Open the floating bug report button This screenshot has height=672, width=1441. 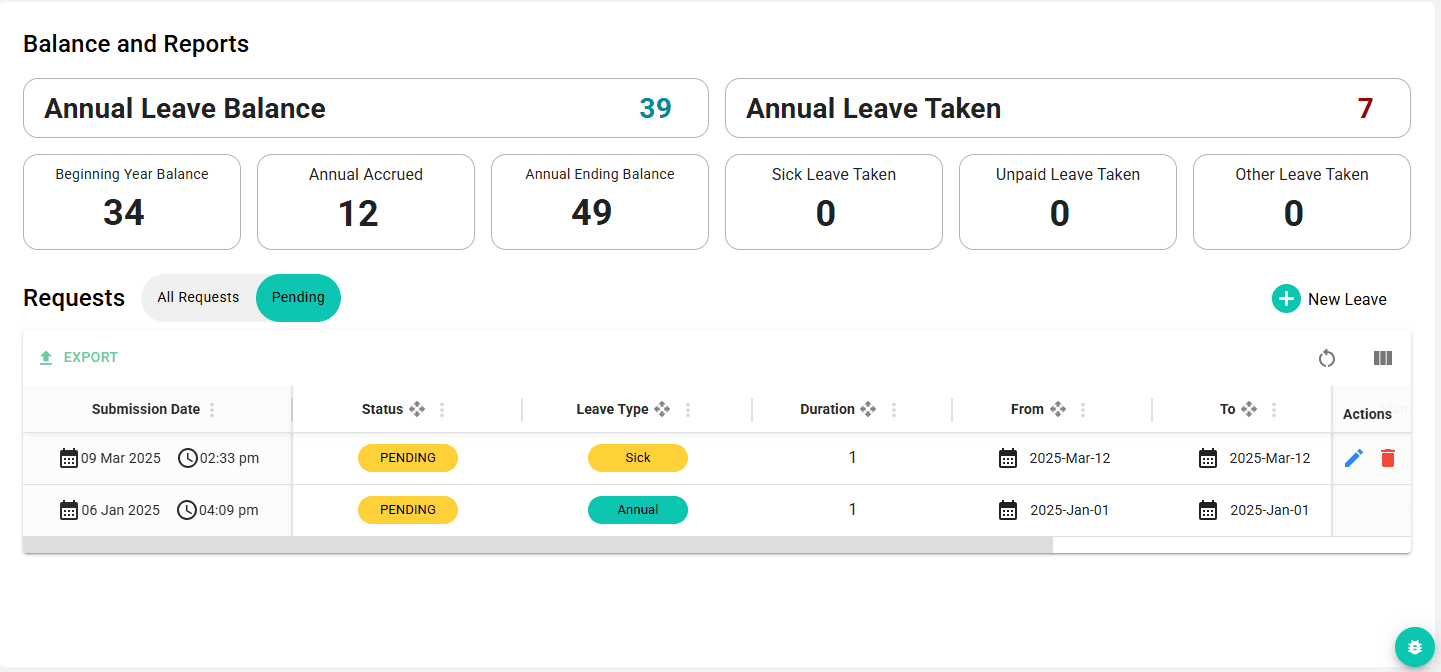pyautogui.click(x=1414, y=647)
